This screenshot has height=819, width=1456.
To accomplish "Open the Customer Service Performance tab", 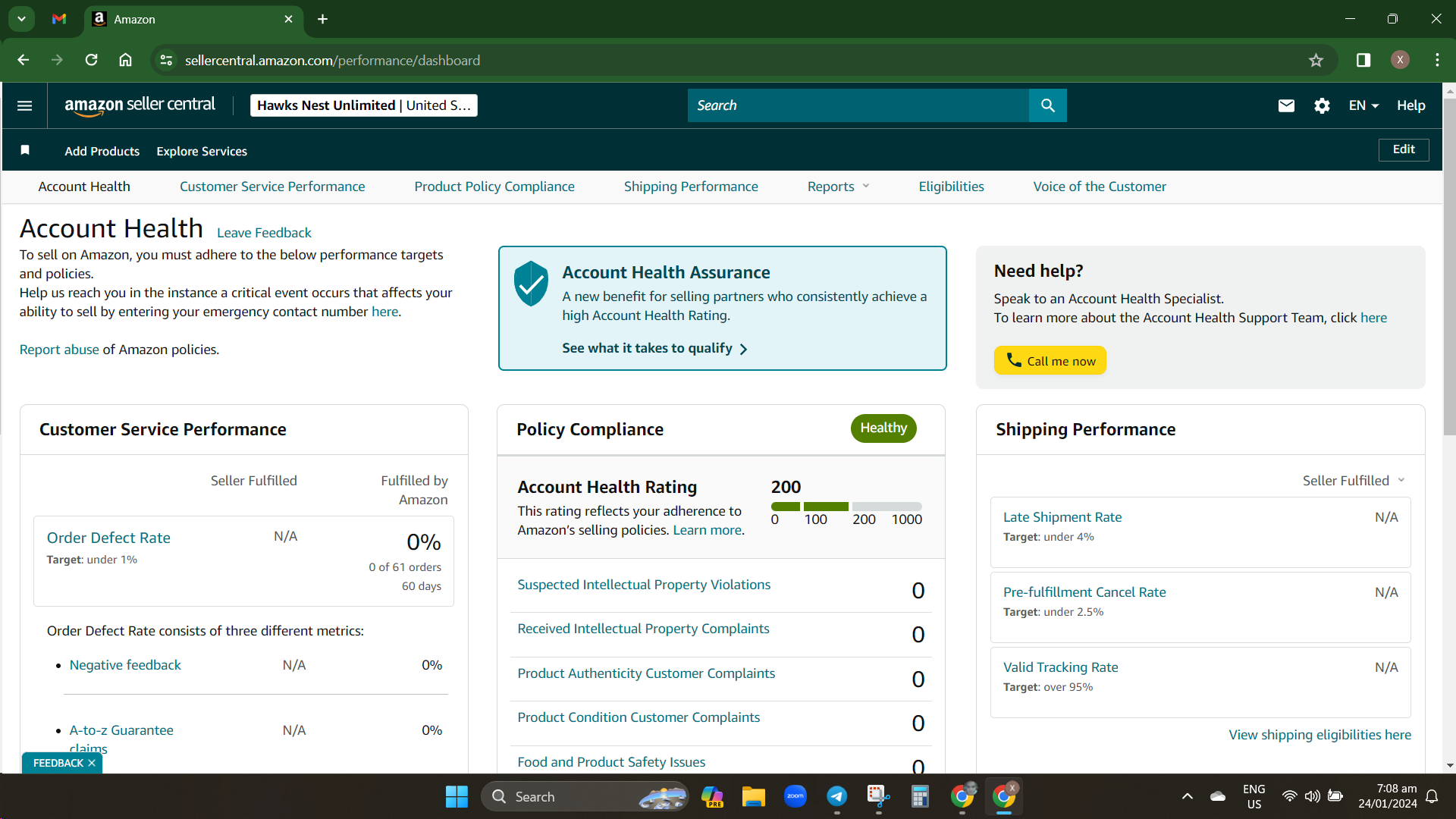I will 272,187.
